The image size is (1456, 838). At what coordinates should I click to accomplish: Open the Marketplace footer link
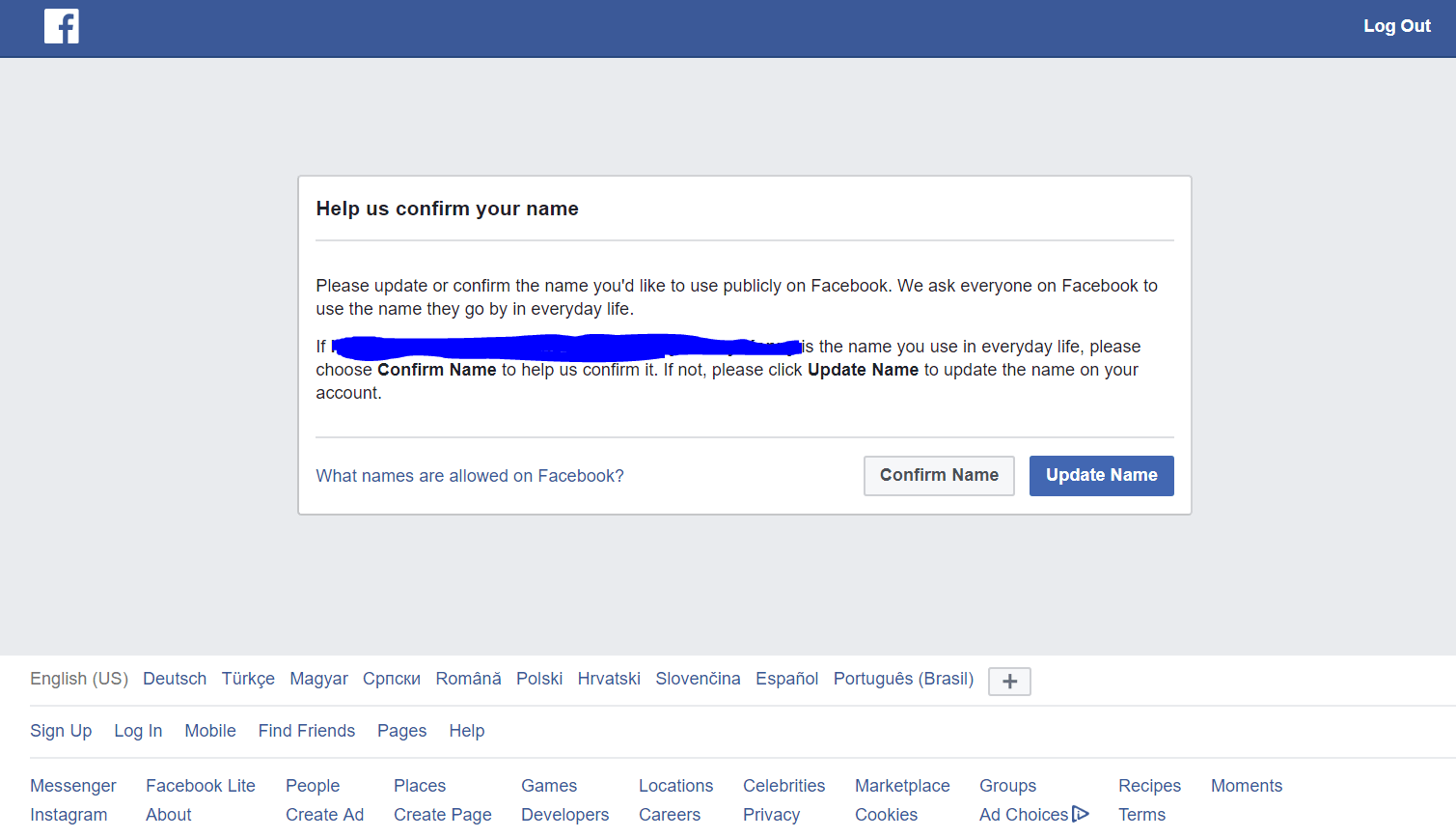click(x=901, y=785)
